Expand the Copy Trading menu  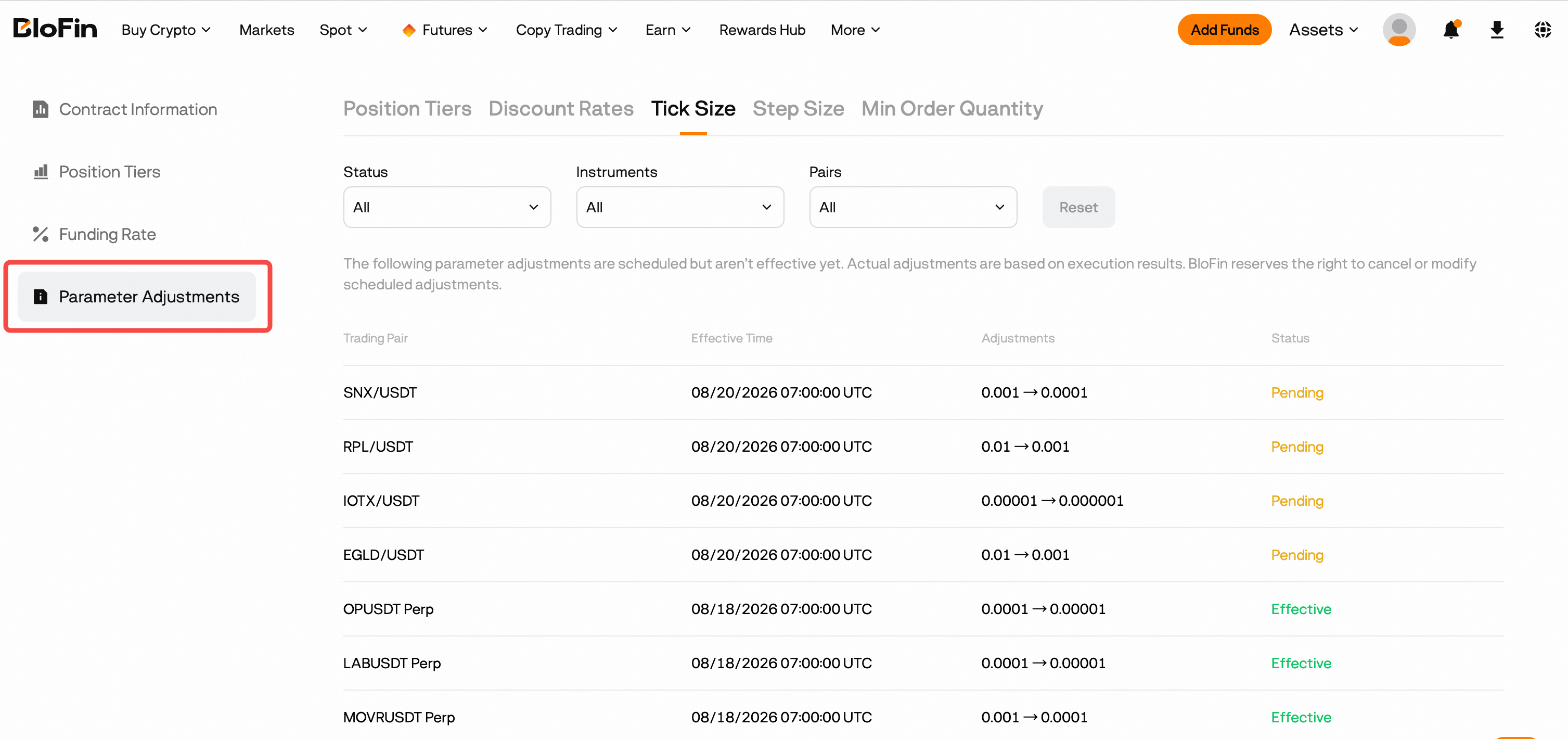567,30
